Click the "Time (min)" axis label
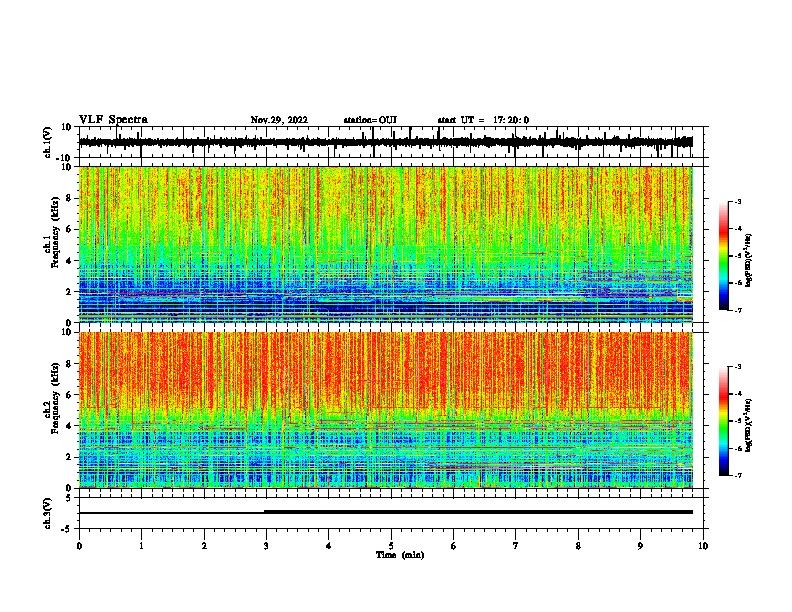Image resolution: width=792 pixels, height=612 pixels. (400, 555)
